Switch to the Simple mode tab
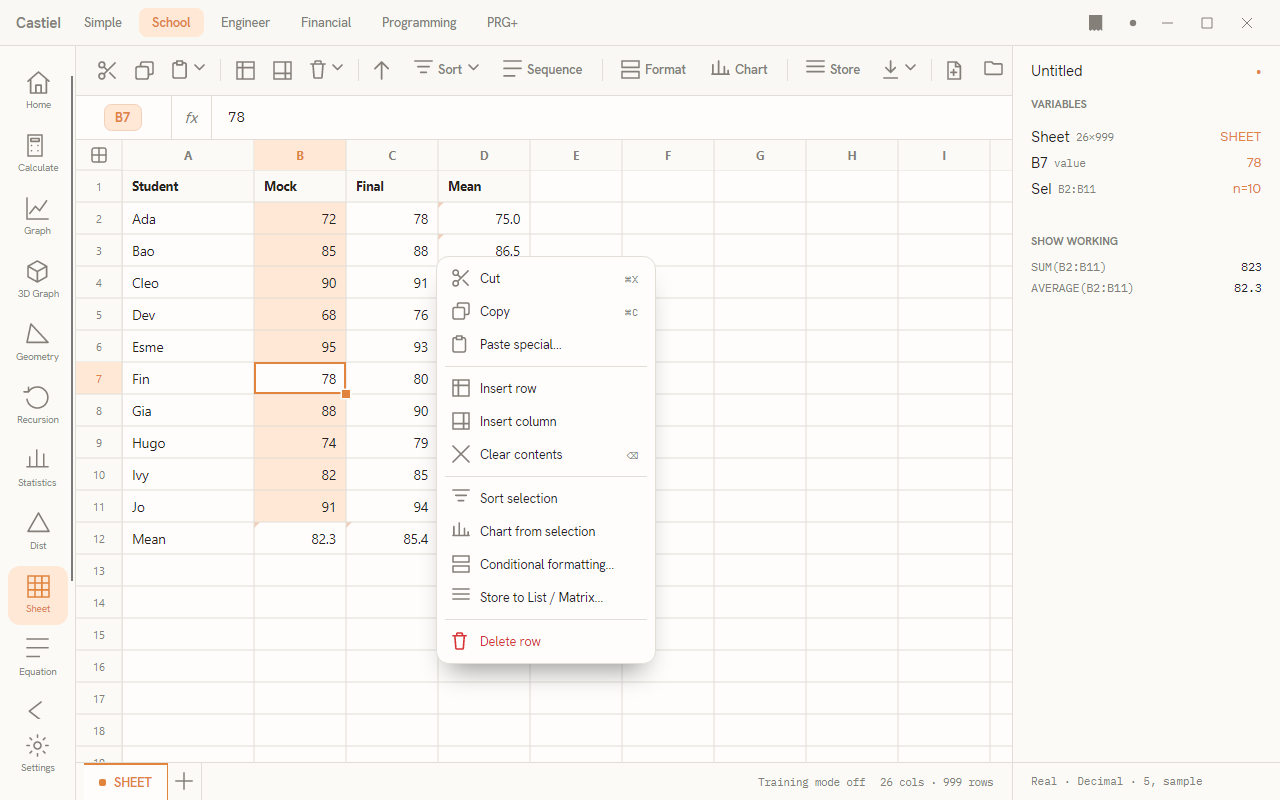Image resolution: width=1280 pixels, height=800 pixels. point(103,22)
